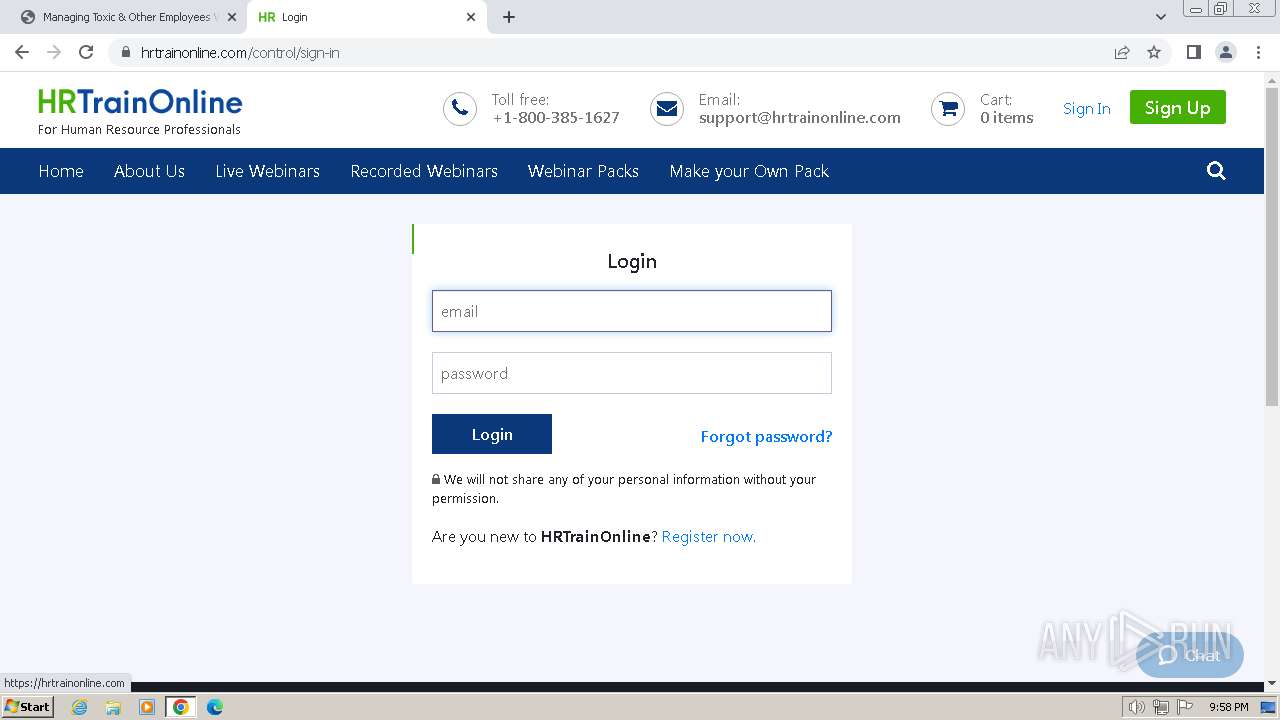Viewport: 1280px width, 720px height.
Task: Click the +1-800-385-1627 phone number
Action: click(x=556, y=118)
